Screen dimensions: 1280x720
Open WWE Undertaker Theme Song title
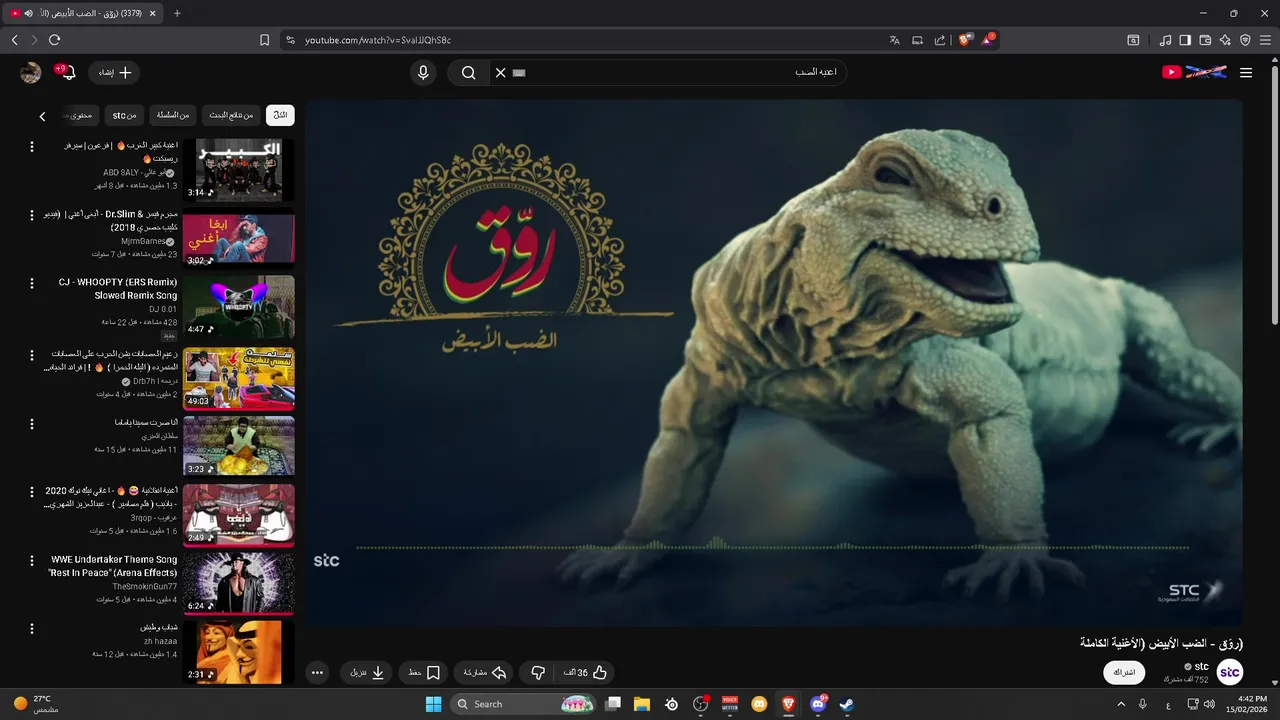tap(113, 566)
